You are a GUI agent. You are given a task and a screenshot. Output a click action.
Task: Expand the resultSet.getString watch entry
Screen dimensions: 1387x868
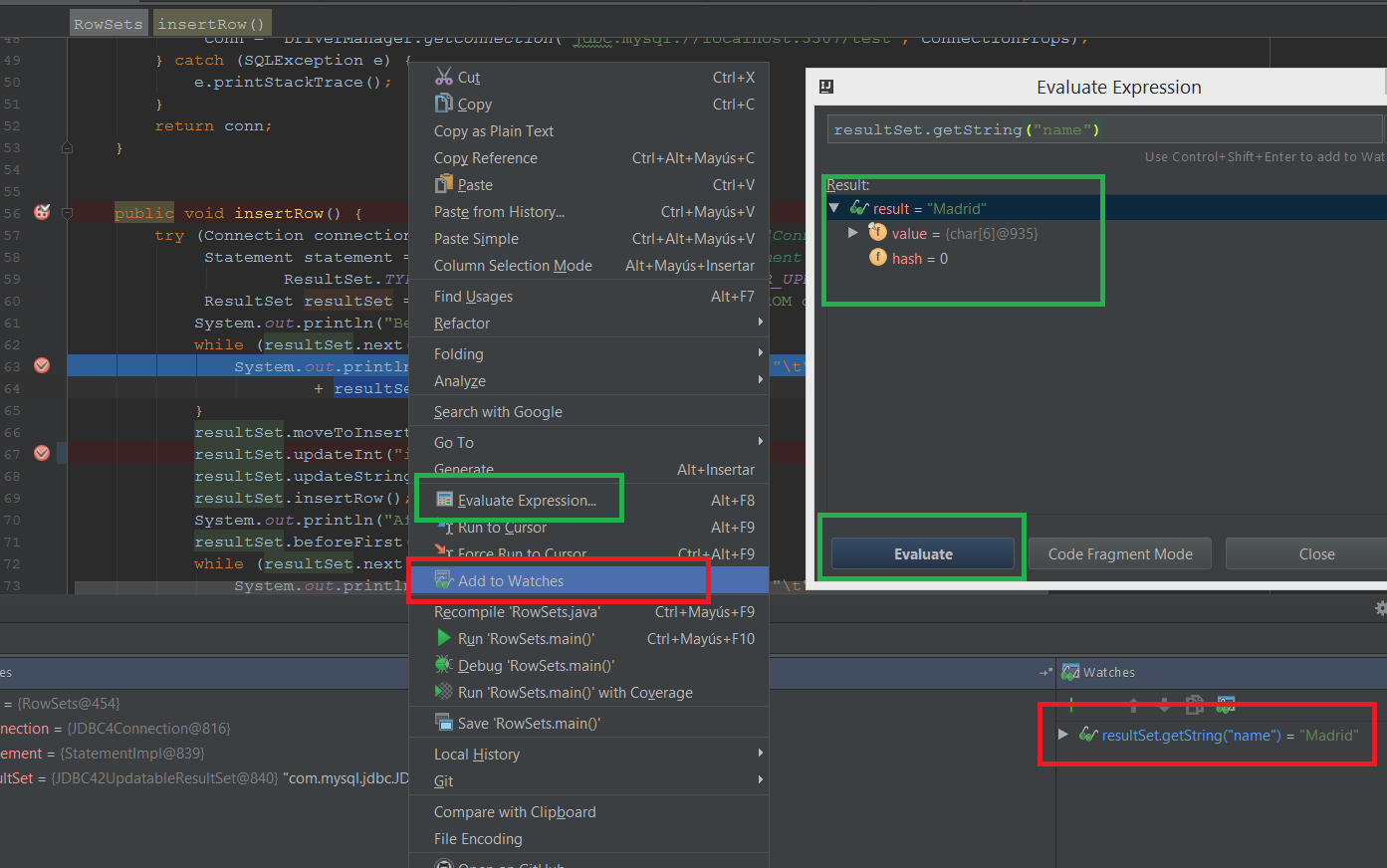pyautogui.click(x=1063, y=735)
